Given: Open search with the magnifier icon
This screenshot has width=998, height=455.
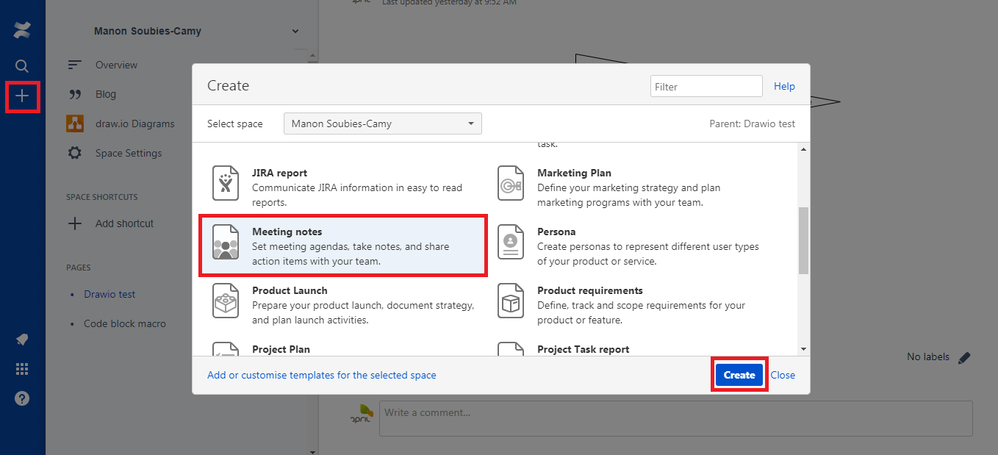Looking at the screenshot, I should click(x=22, y=66).
